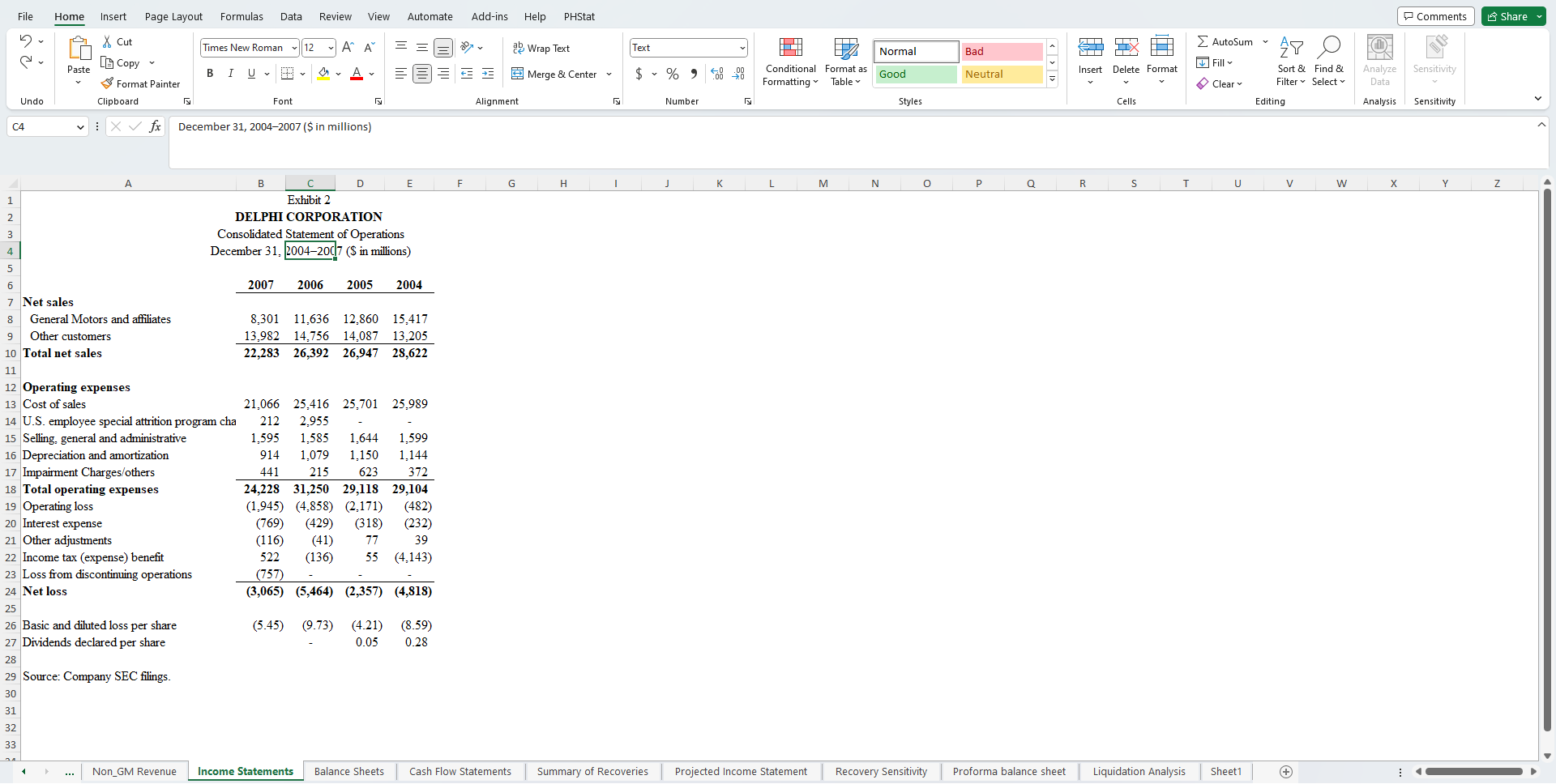Click the Redo arrow icon
The height and width of the screenshot is (784, 1556).
pyautogui.click(x=26, y=62)
